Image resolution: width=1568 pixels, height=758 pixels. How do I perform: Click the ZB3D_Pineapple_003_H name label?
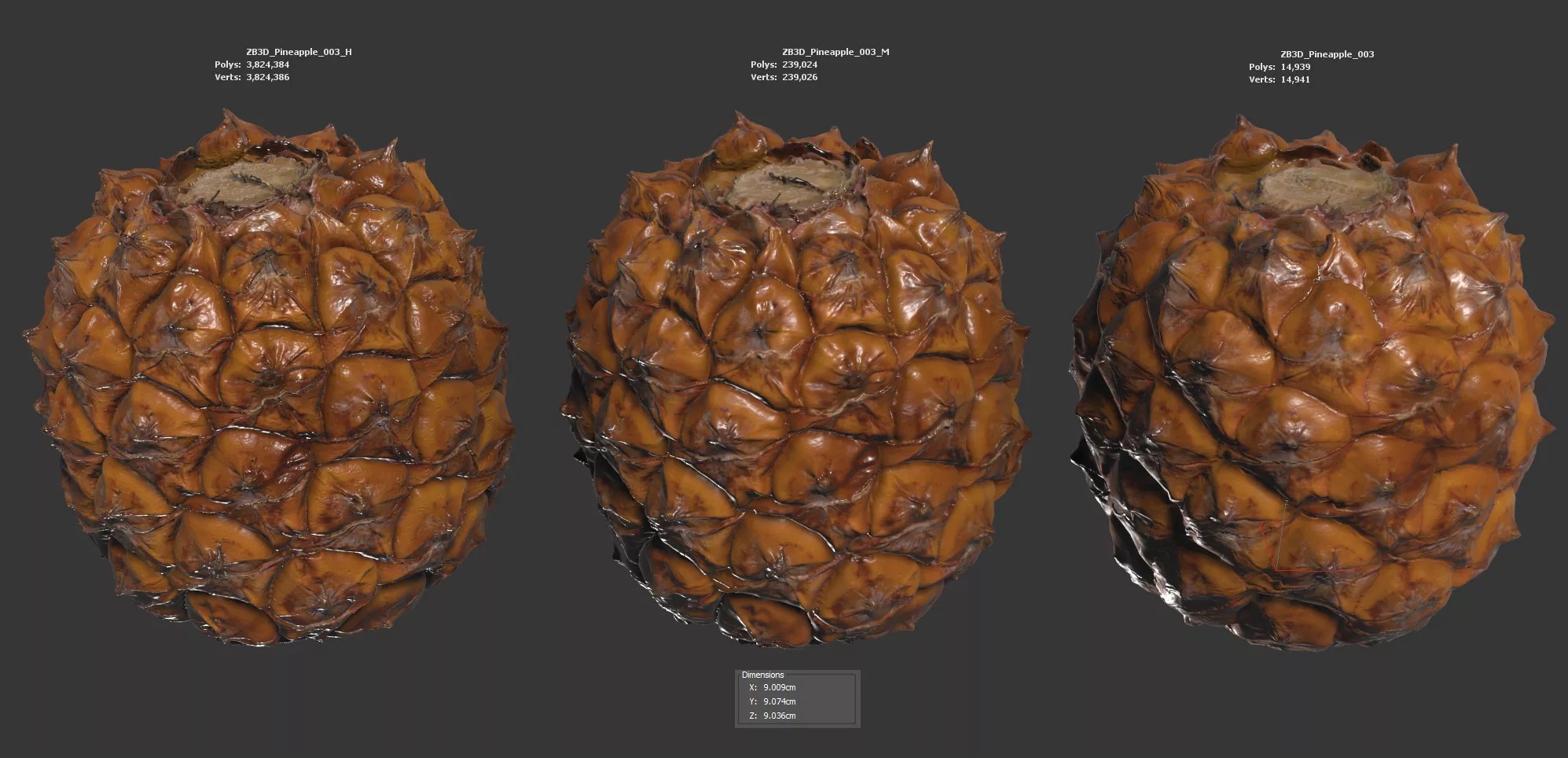299,52
